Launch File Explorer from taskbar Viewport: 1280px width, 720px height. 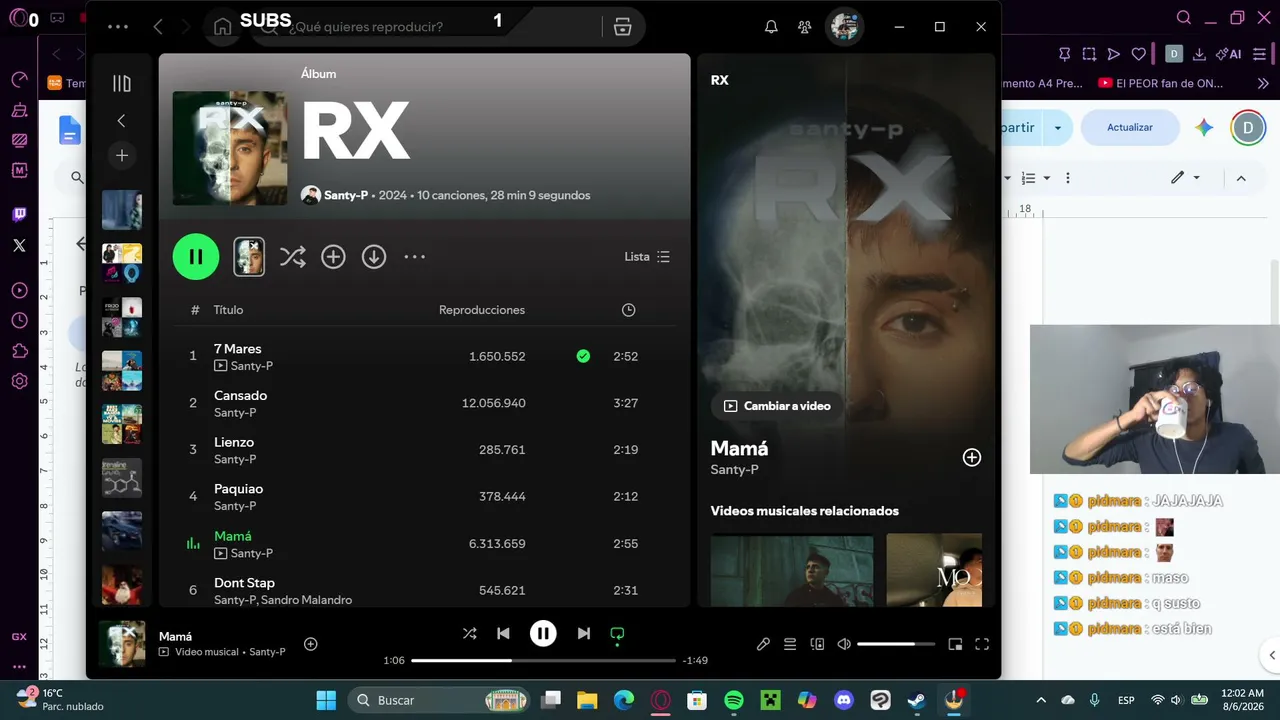click(587, 700)
